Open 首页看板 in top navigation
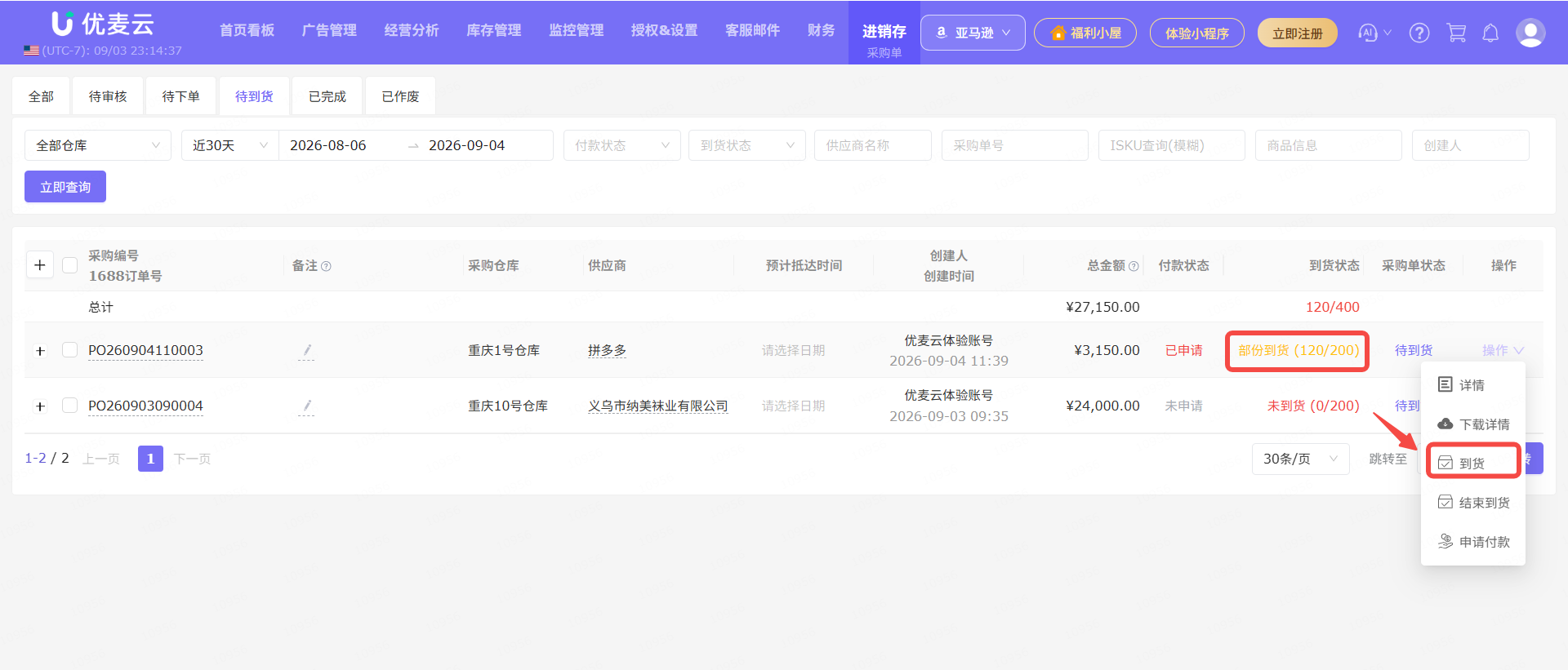Image resolution: width=1568 pixels, height=670 pixels. tap(247, 30)
